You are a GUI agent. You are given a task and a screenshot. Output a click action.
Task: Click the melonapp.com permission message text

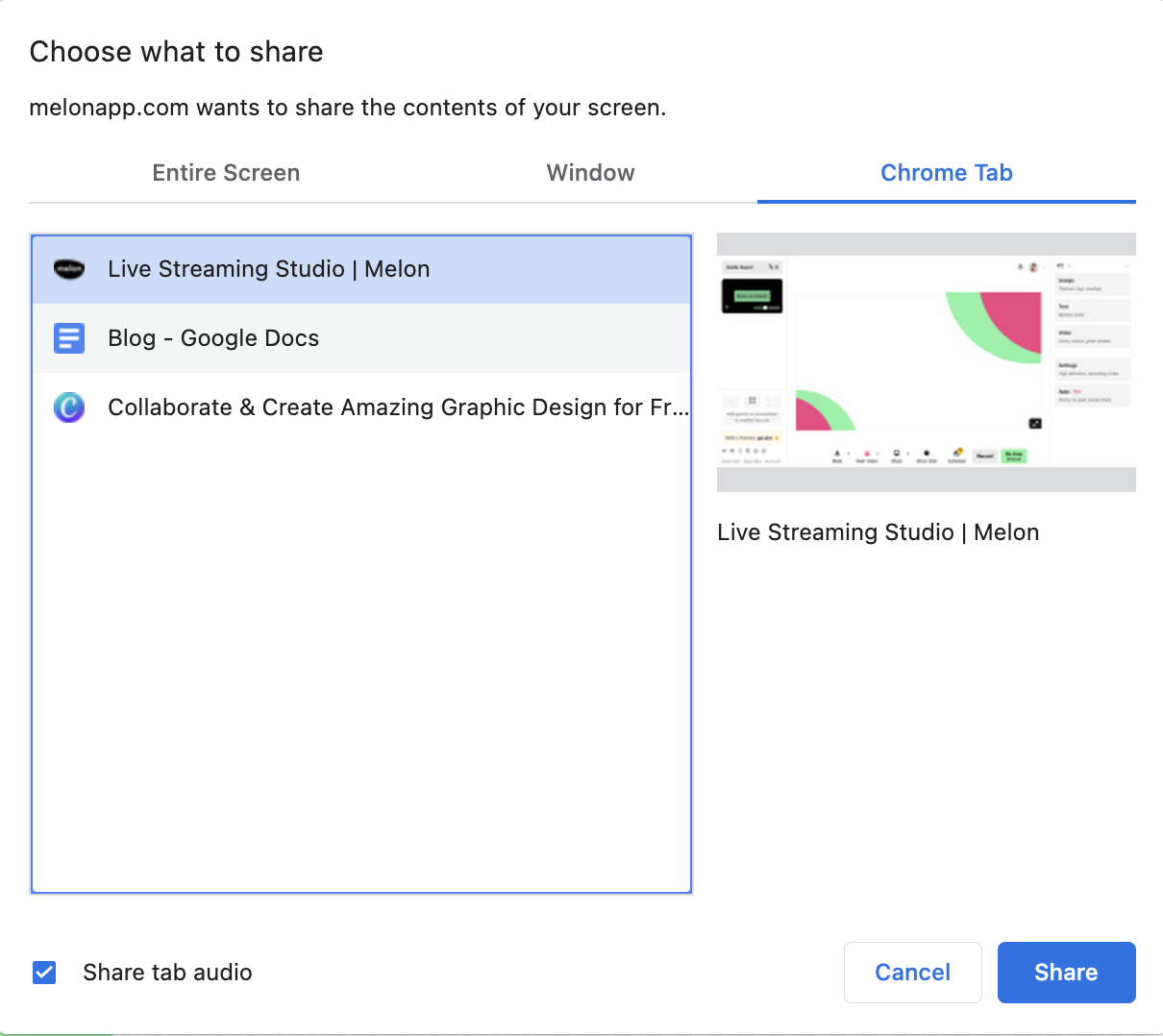(x=347, y=108)
